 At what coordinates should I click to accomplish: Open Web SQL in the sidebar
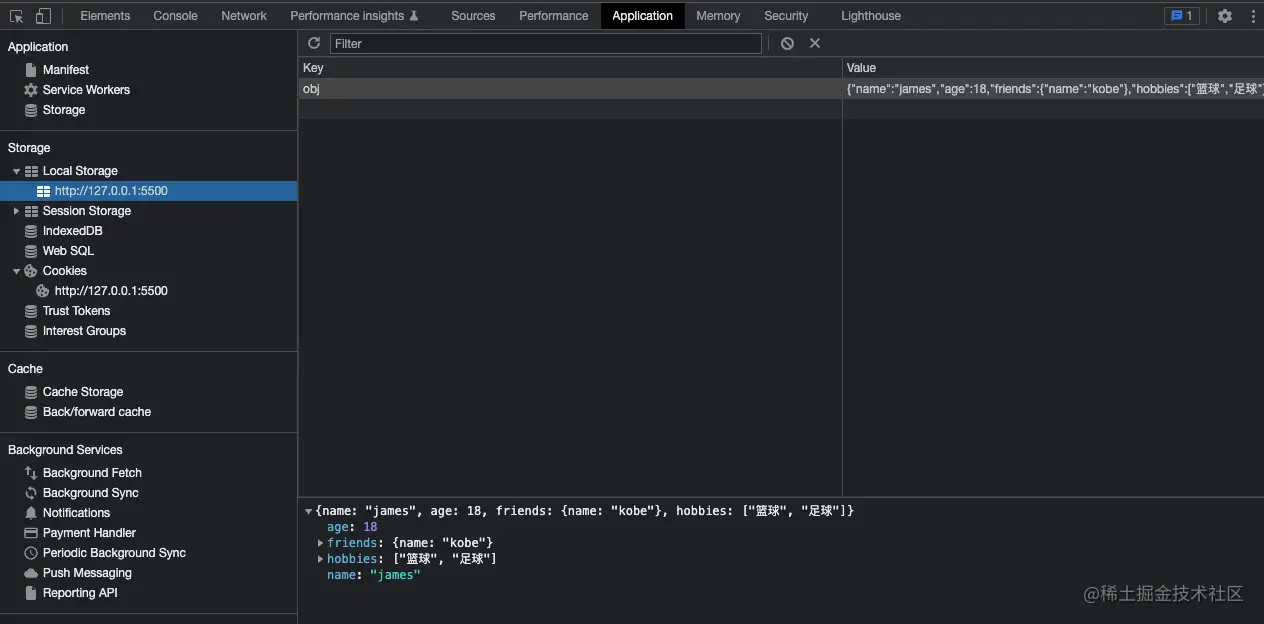tap(68, 251)
